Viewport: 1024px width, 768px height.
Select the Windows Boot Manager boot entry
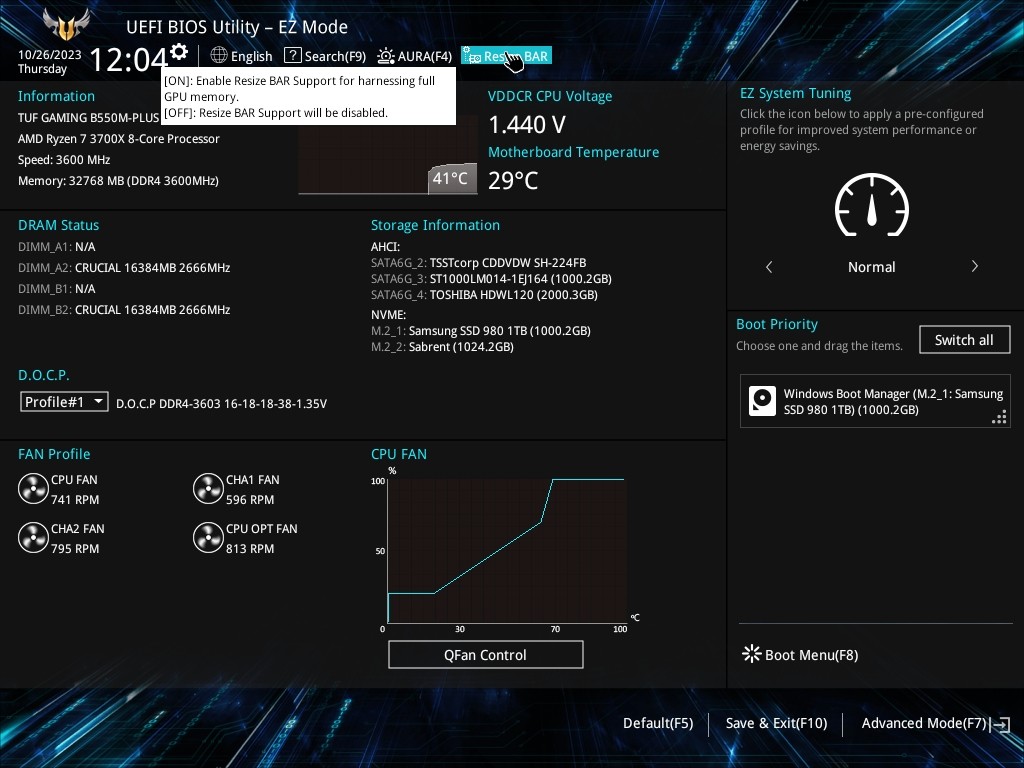[874, 401]
